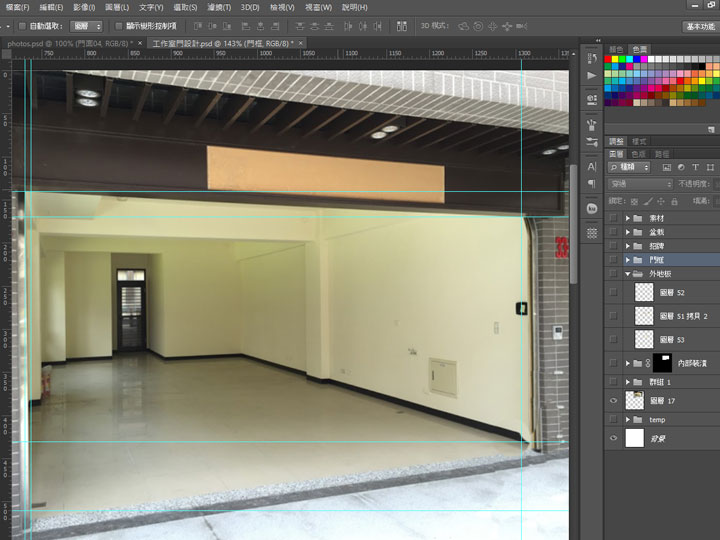The width and height of the screenshot is (720, 540).
Task: Collapse the 外地板 layer group
Action: 628,273
